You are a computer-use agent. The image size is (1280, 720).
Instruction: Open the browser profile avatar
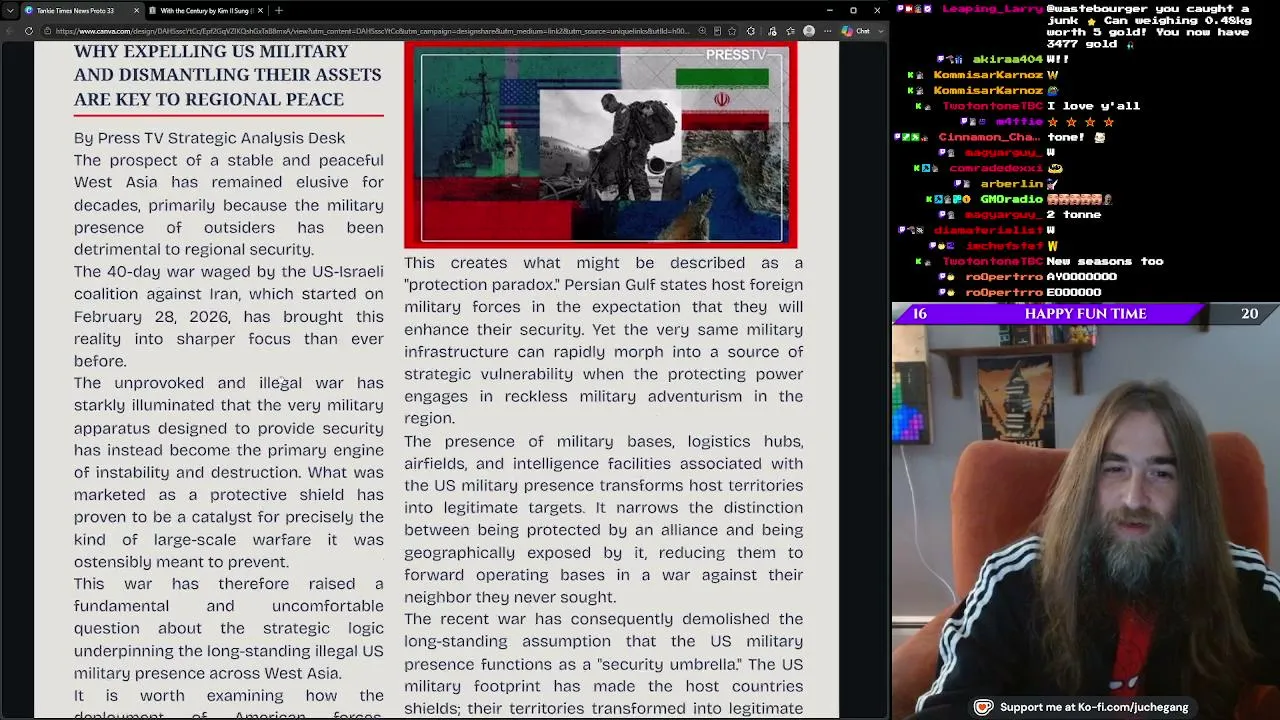point(809,31)
